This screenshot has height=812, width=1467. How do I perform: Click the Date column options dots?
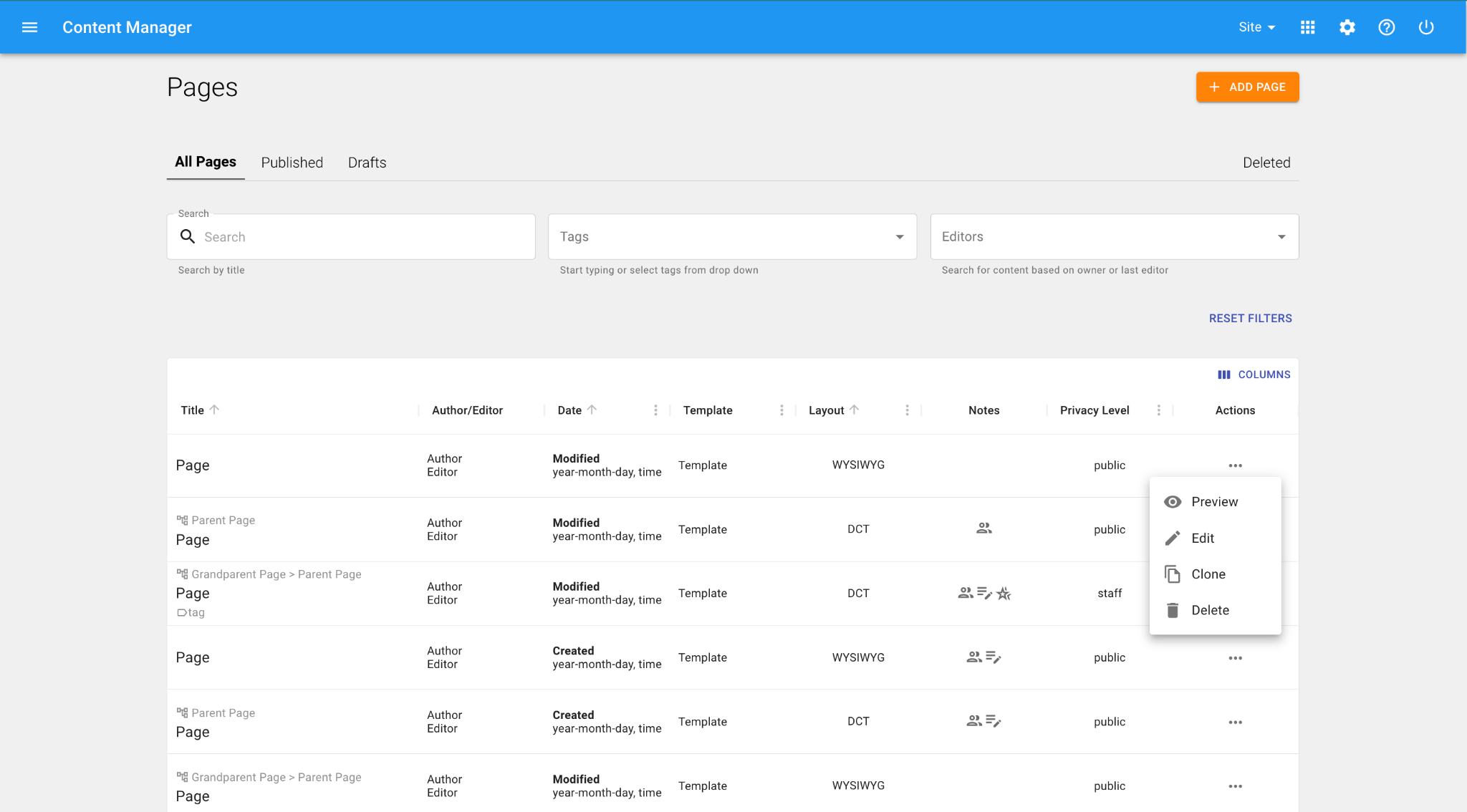(655, 410)
